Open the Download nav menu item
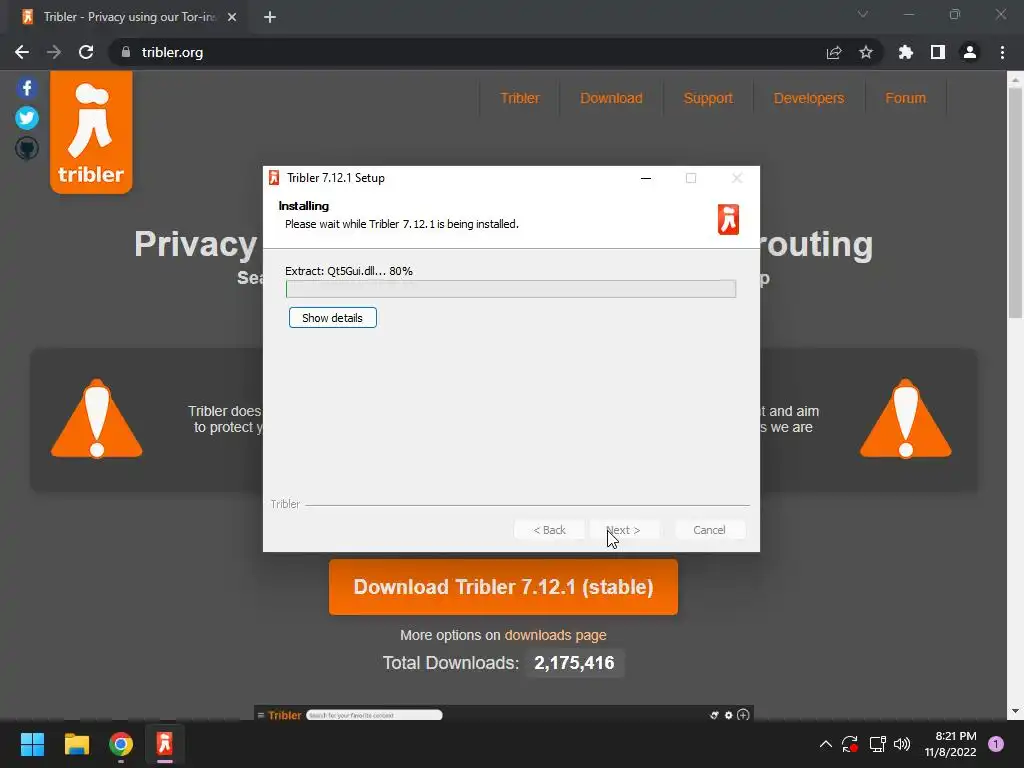Viewport: 1024px width, 768px height. point(611,98)
